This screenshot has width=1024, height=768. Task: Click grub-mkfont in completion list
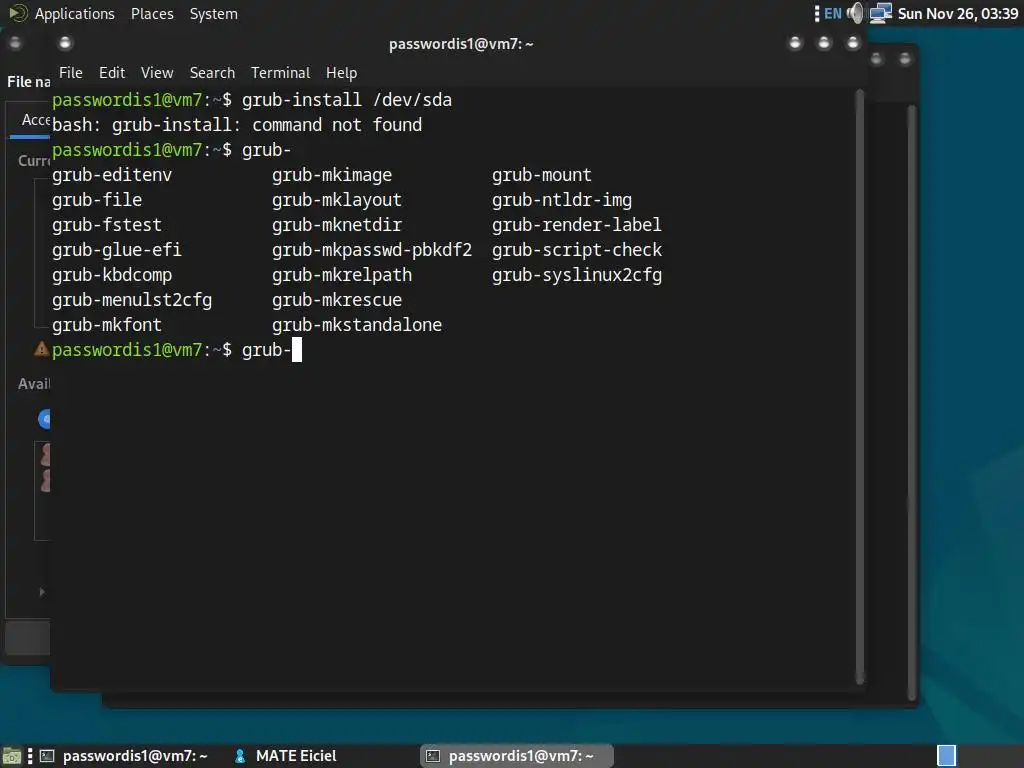click(106, 325)
